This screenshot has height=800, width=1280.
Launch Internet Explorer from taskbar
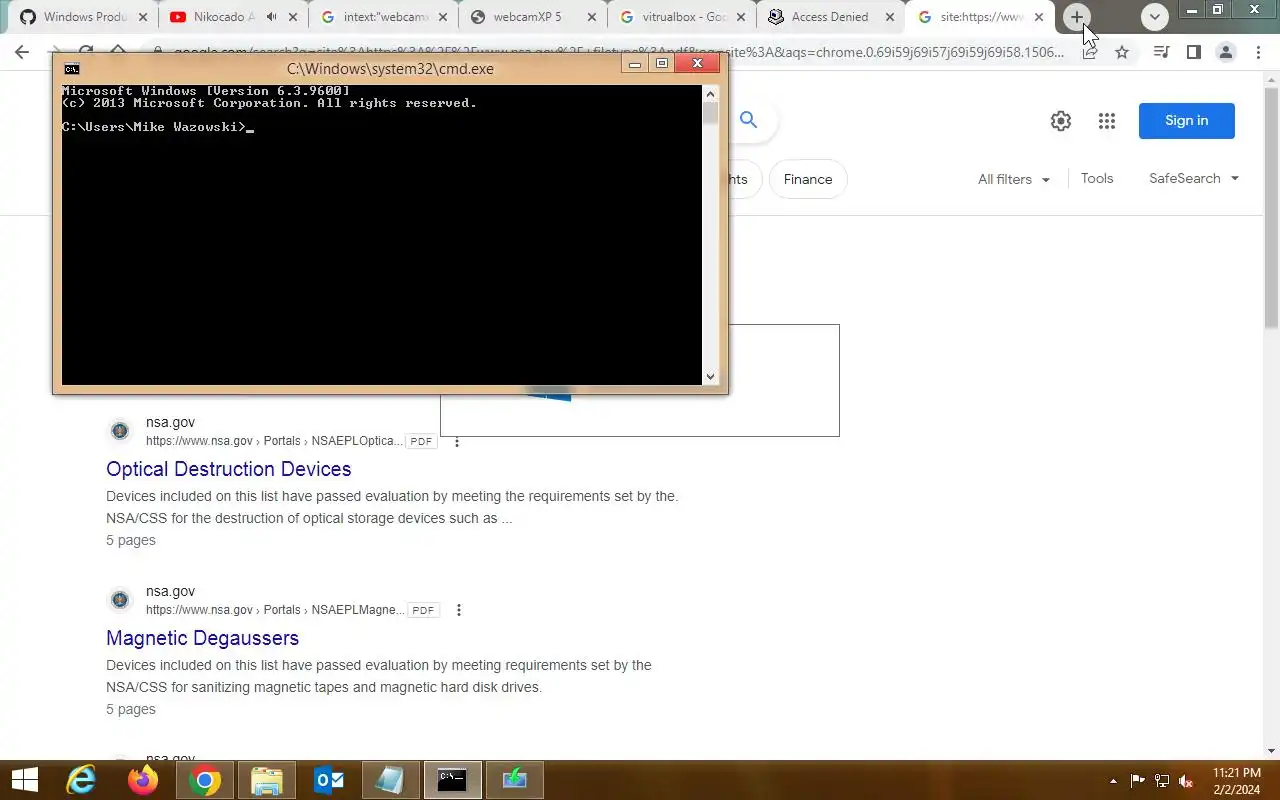(x=80, y=780)
